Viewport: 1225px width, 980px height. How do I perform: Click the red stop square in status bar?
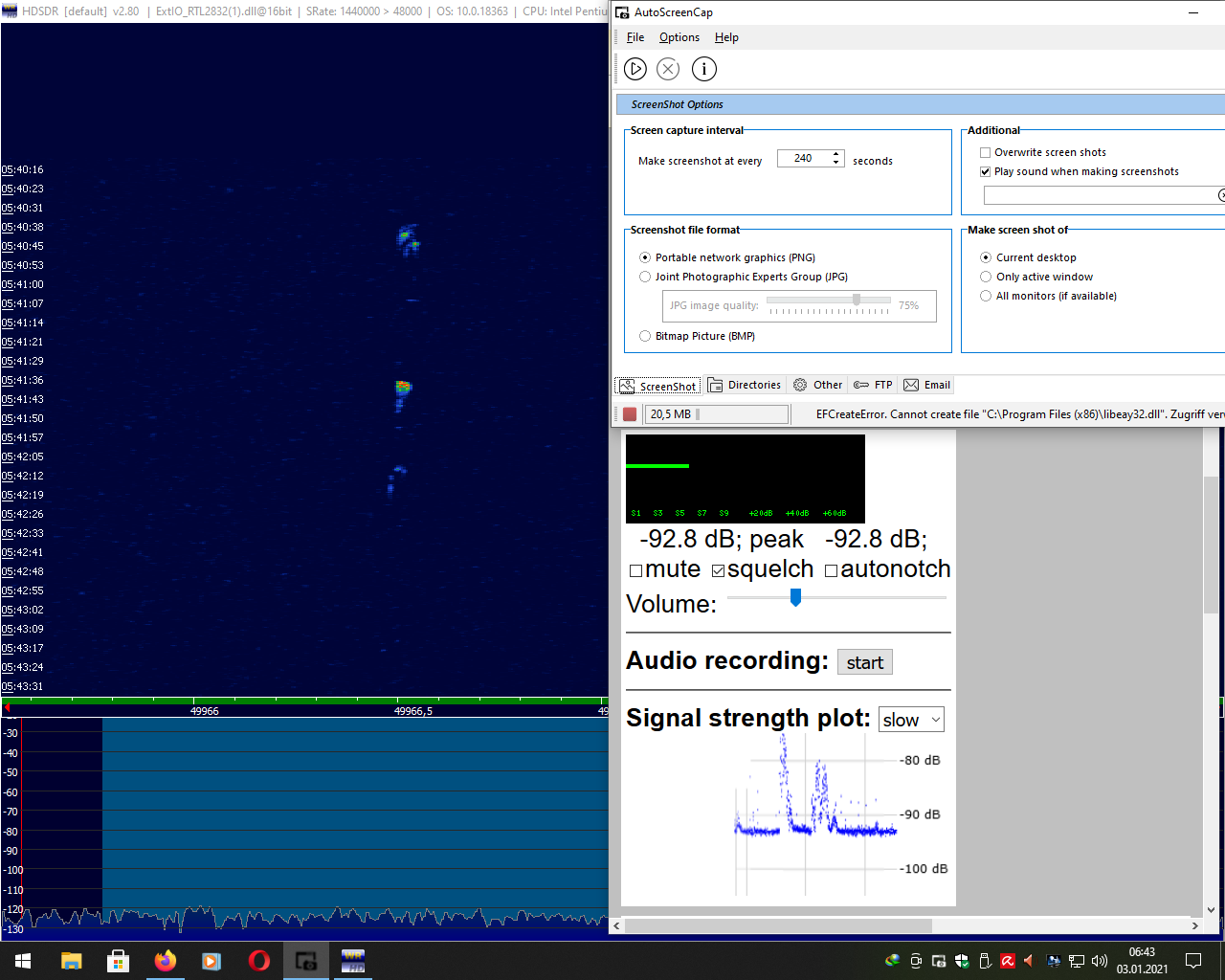[630, 414]
